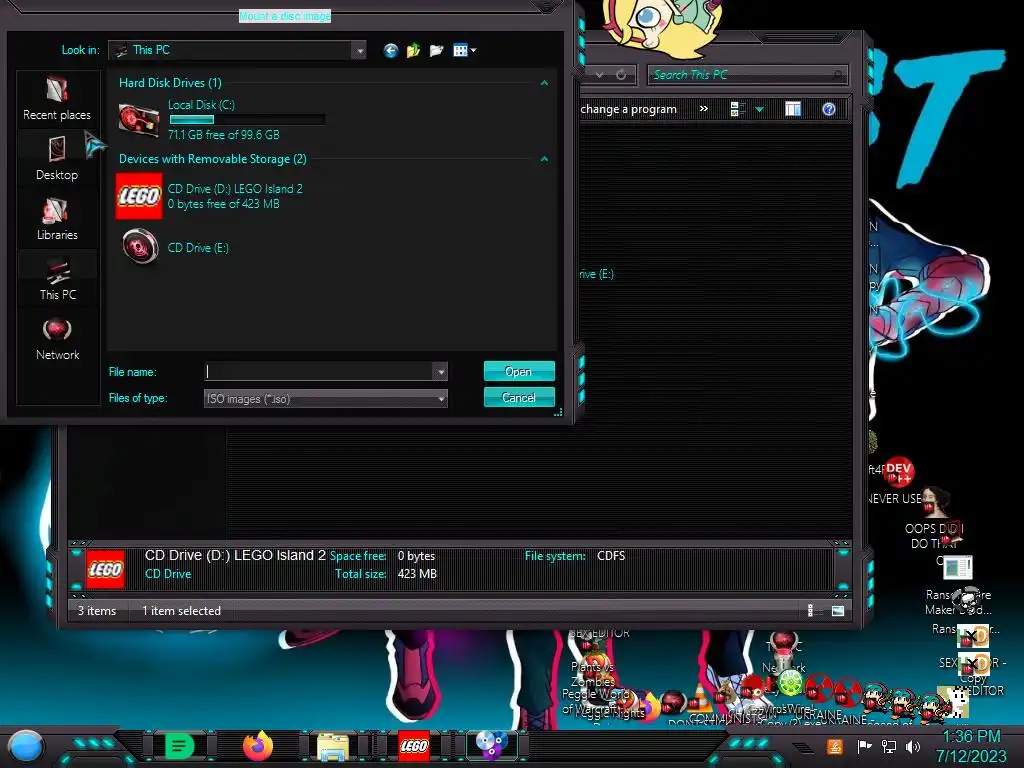Switch to large icons view in status bar
This screenshot has width=1024, height=768.
[x=838, y=611]
